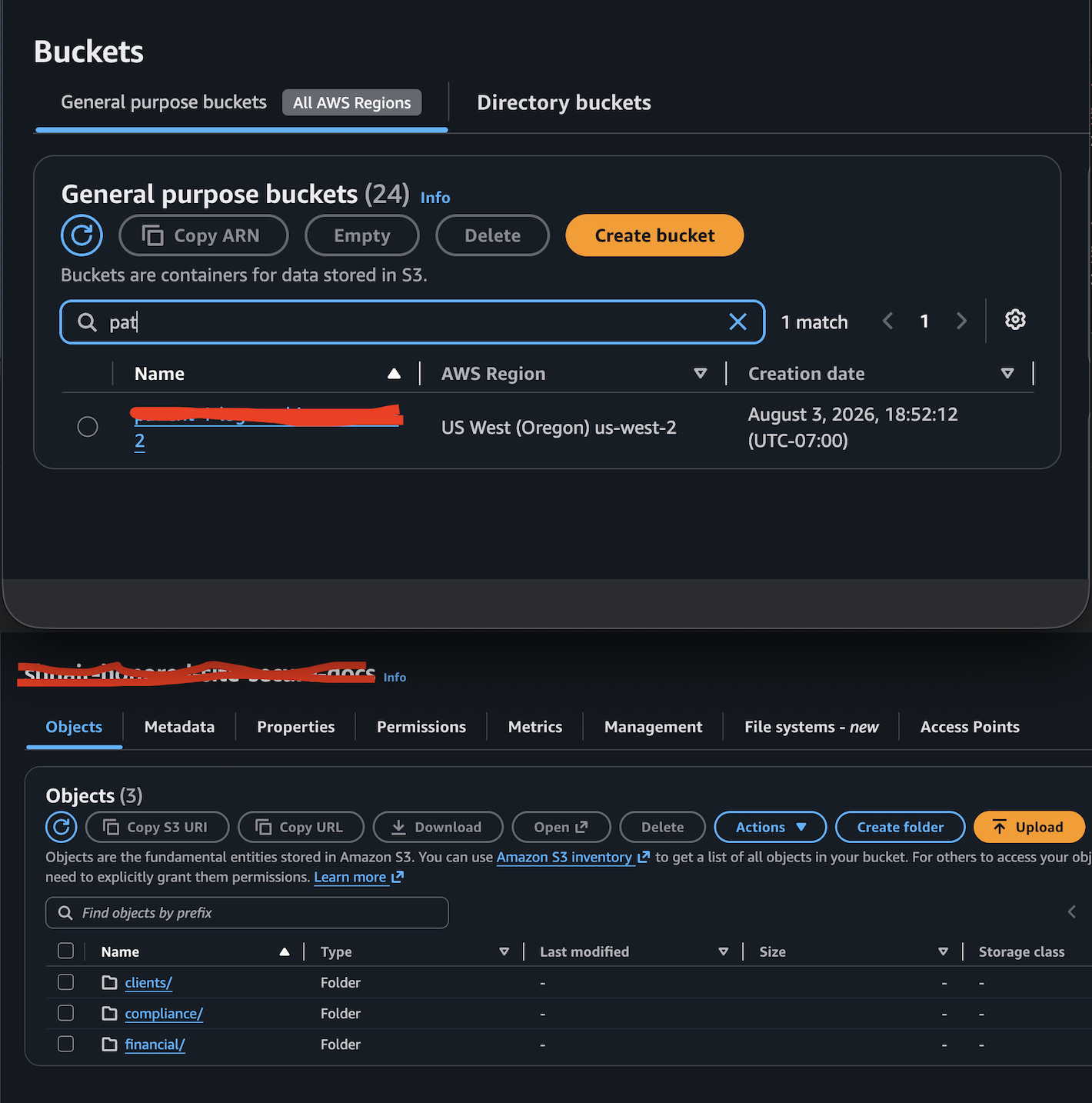Viewport: 1092px width, 1103px height.
Task: Click the magnifier icon in bucket search
Action: pyautogui.click(x=88, y=322)
